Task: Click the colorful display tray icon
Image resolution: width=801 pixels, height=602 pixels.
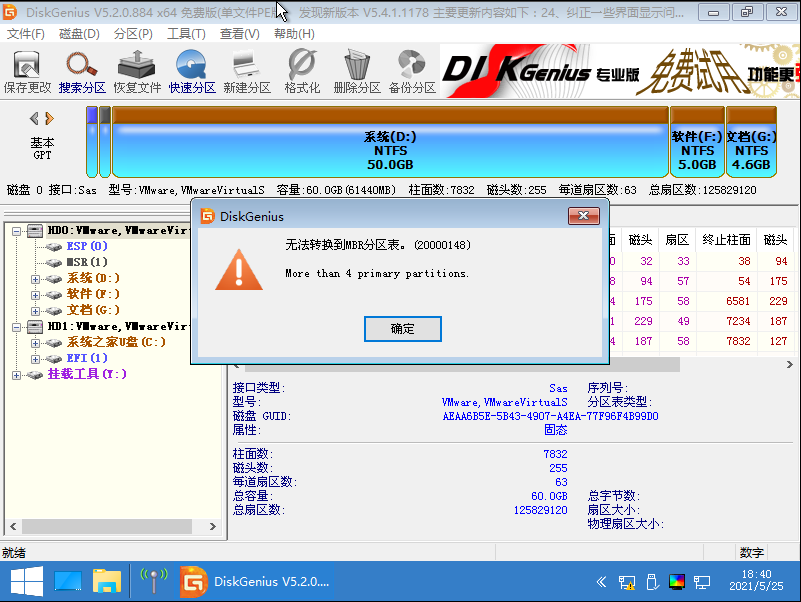Action: pyautogui.click(x=677, y=582)
